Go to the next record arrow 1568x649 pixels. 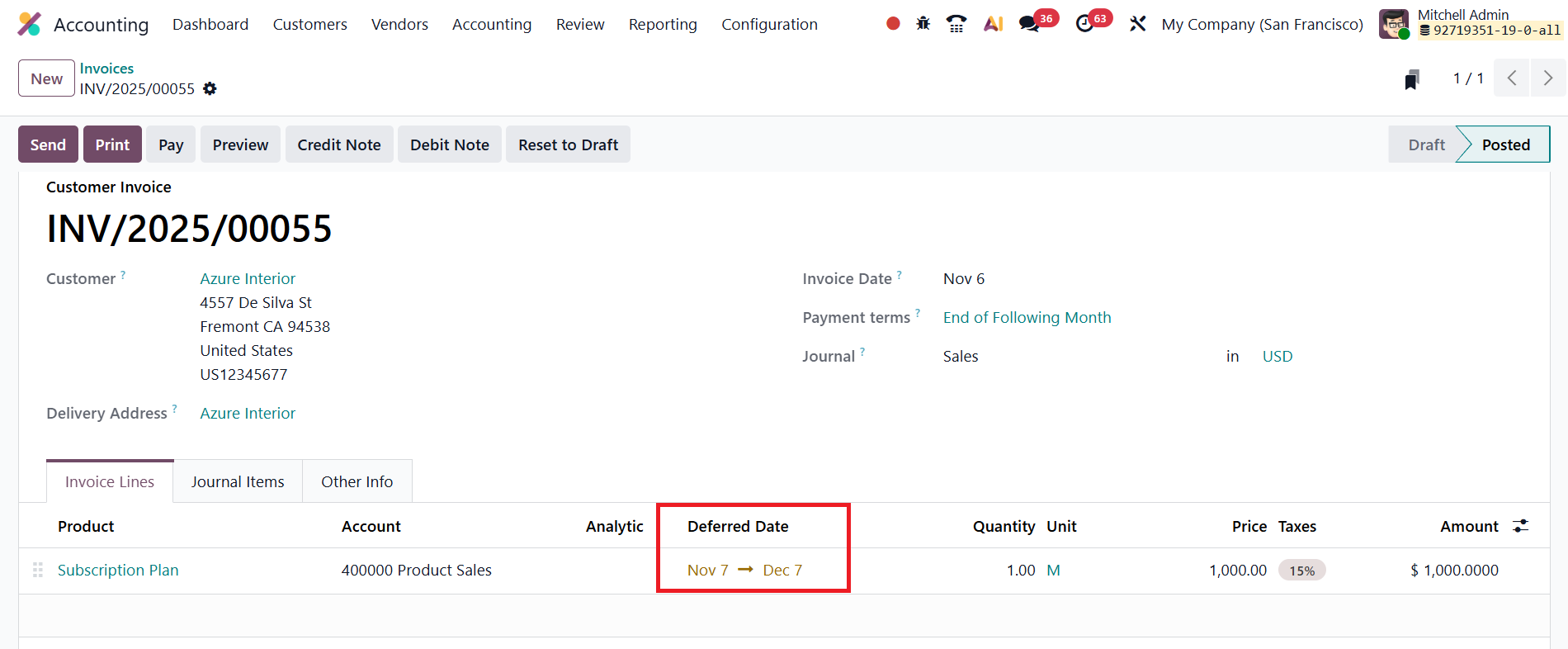click(1547, 78)
